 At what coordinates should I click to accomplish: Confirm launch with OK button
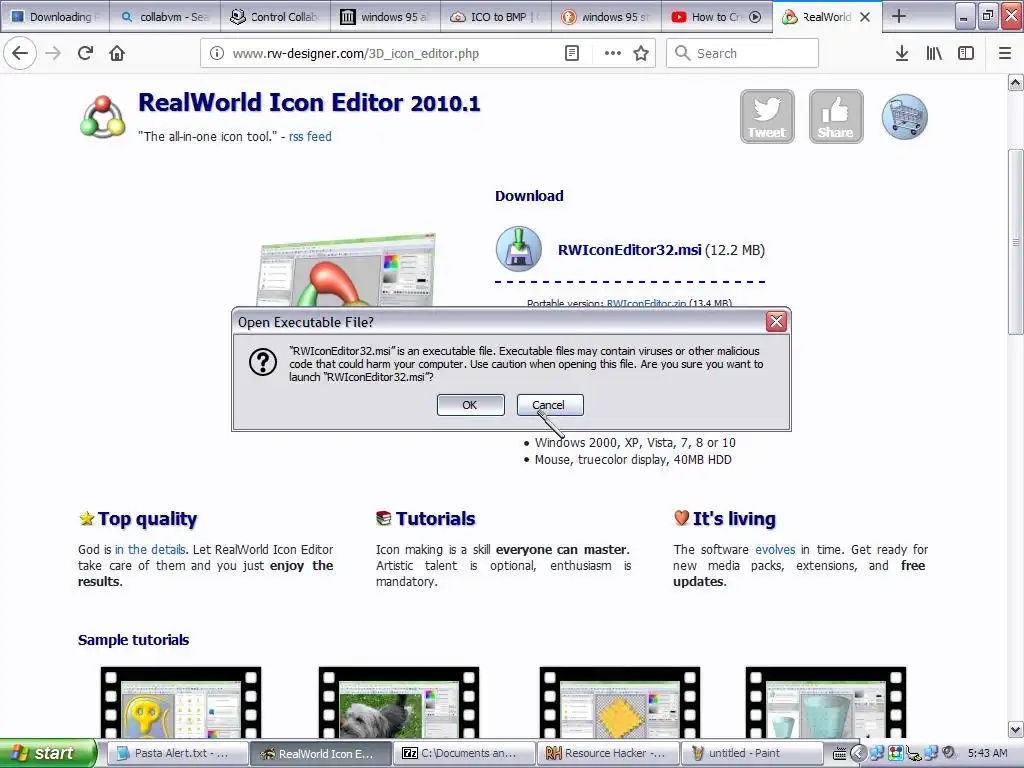(470, 405)
